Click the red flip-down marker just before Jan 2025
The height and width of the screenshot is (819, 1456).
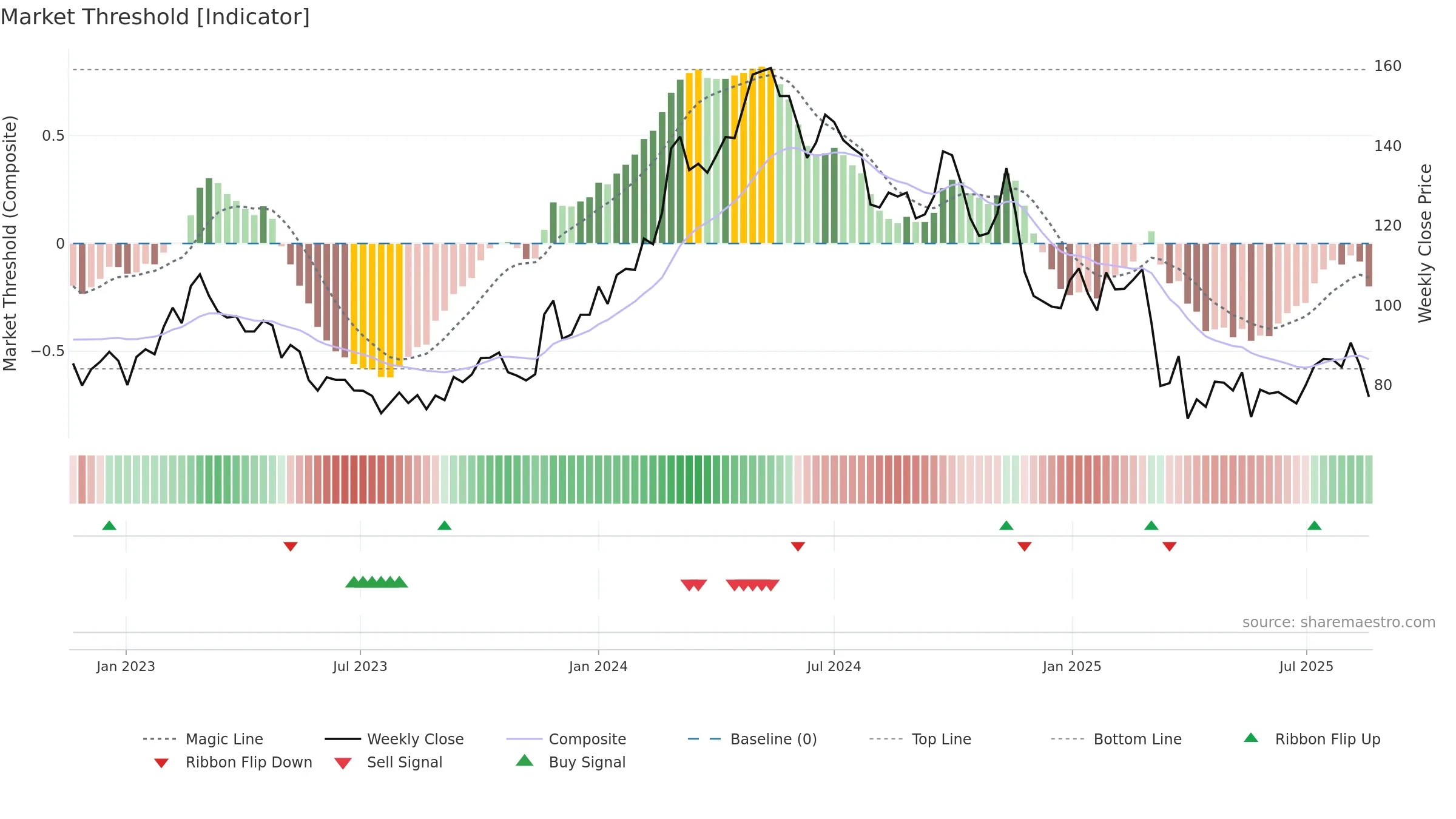point(1025,547)
